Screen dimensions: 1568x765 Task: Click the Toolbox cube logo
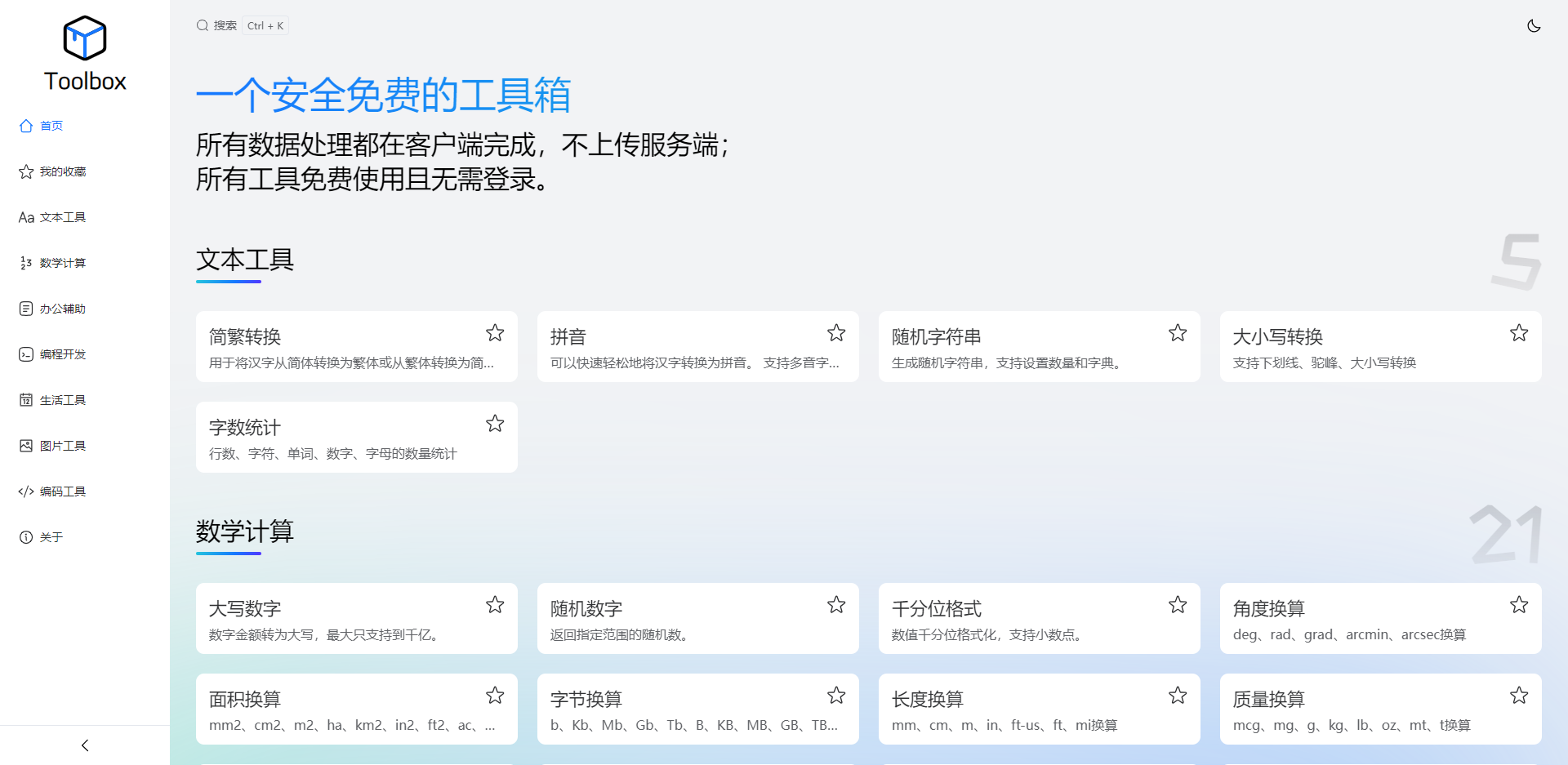pos(85,38)
